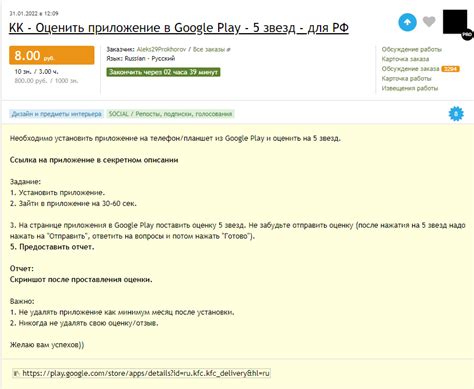Click the small icon before the URL
The image size is (474, 389).
[x=16, y=373]
